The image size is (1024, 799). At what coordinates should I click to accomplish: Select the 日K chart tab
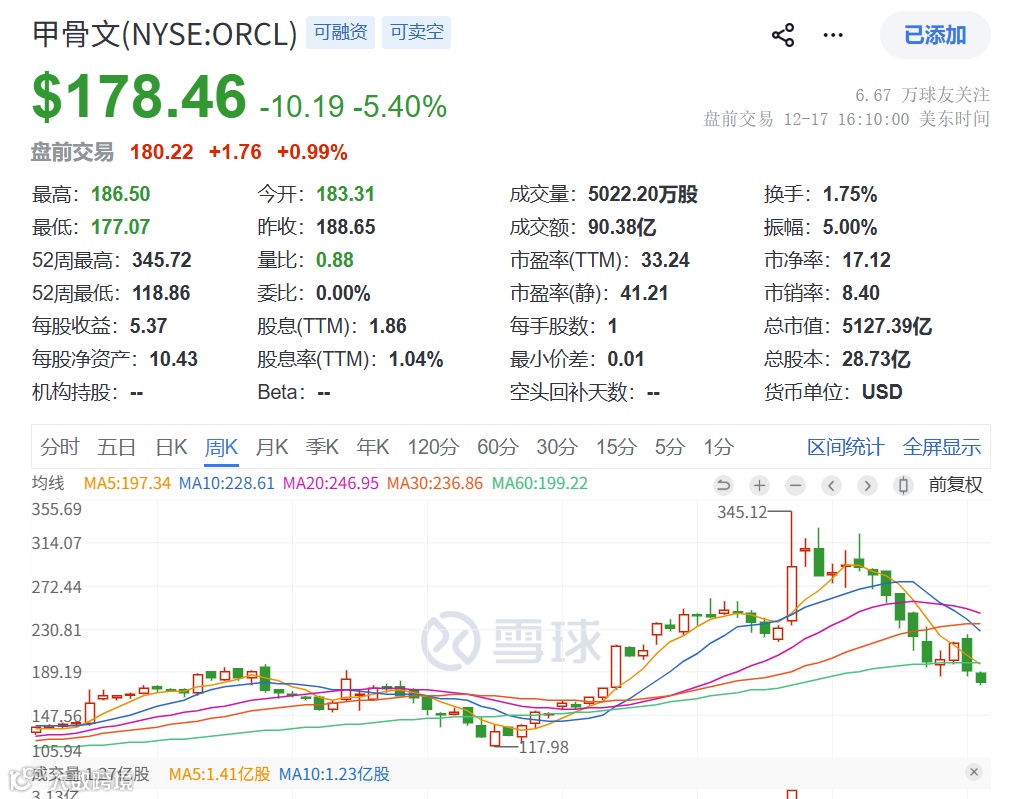tap(171, 447)
